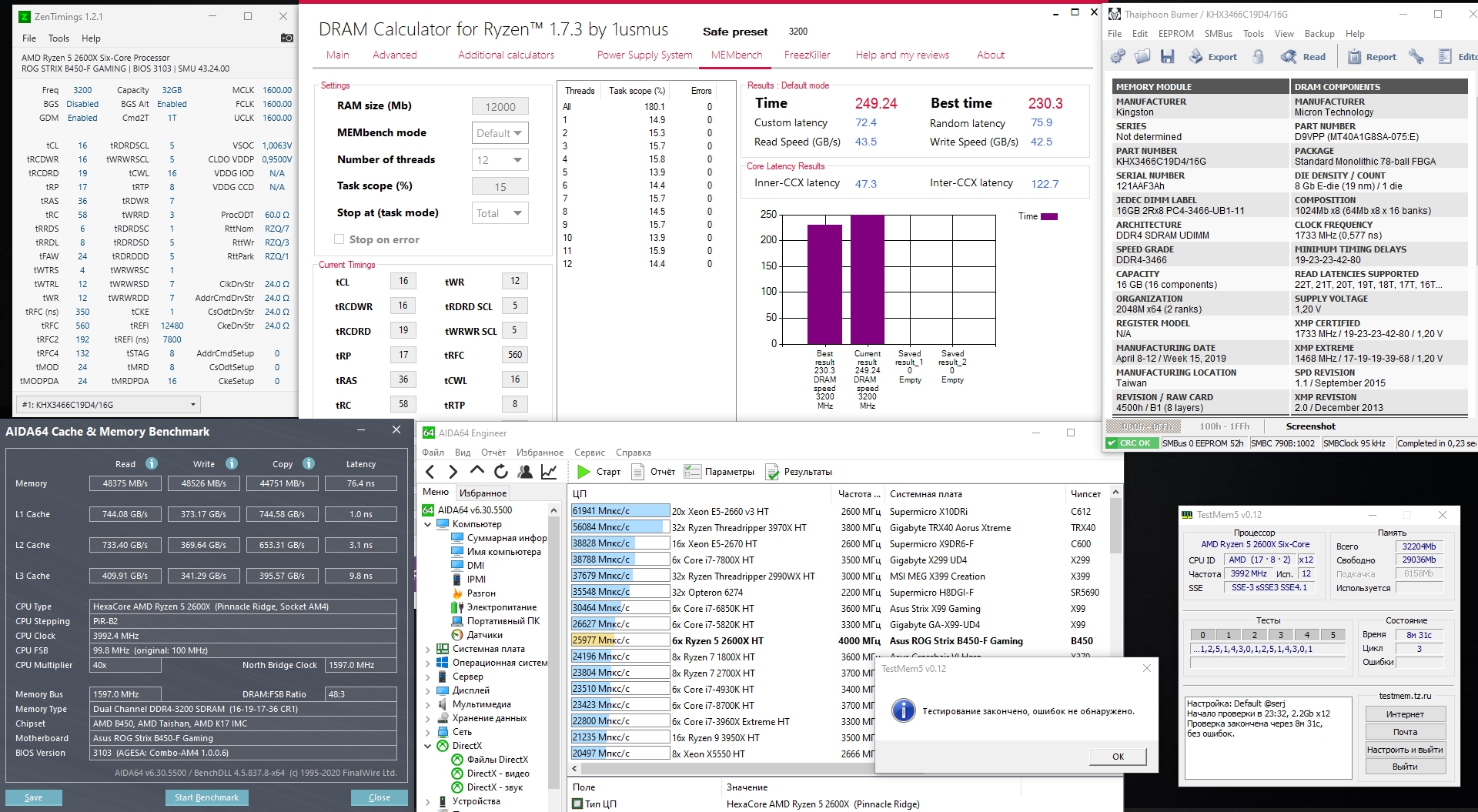This screenshot has height=812, width=1478.
Task: Open the ZenTimings module selector dropdown
Action: [109, 404]
